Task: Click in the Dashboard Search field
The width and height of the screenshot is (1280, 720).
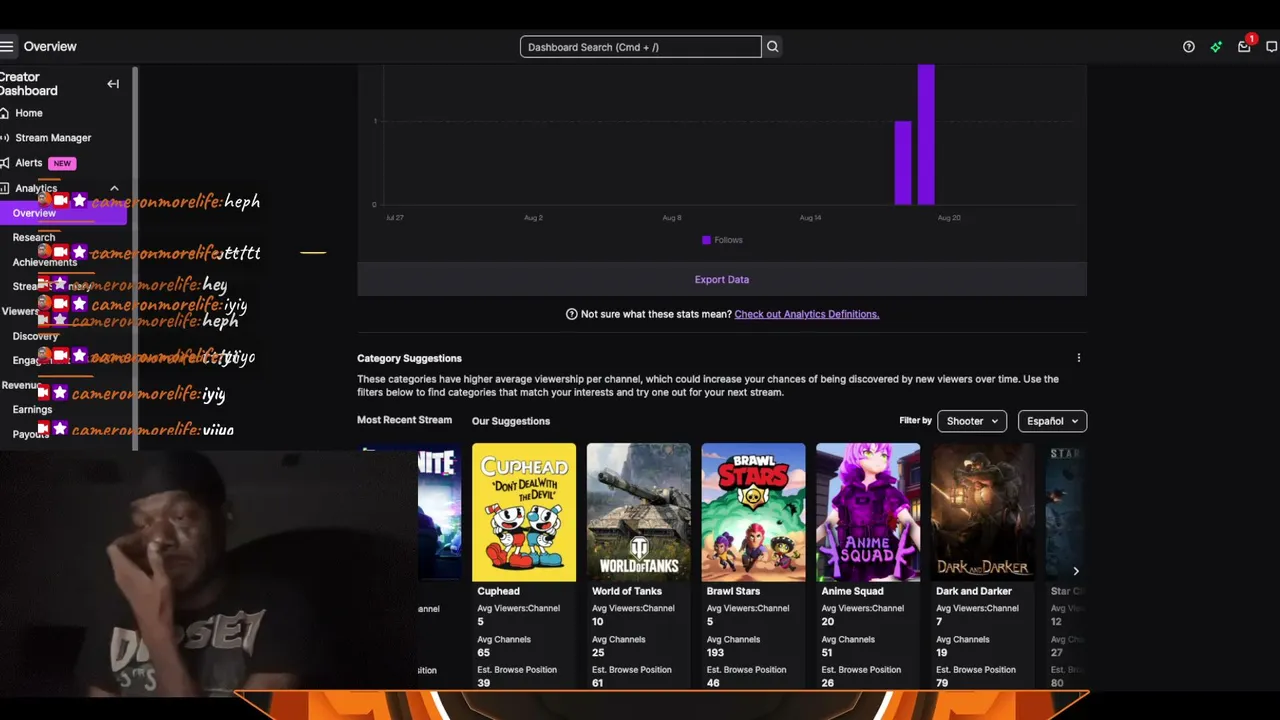Action: click(640, 47)
